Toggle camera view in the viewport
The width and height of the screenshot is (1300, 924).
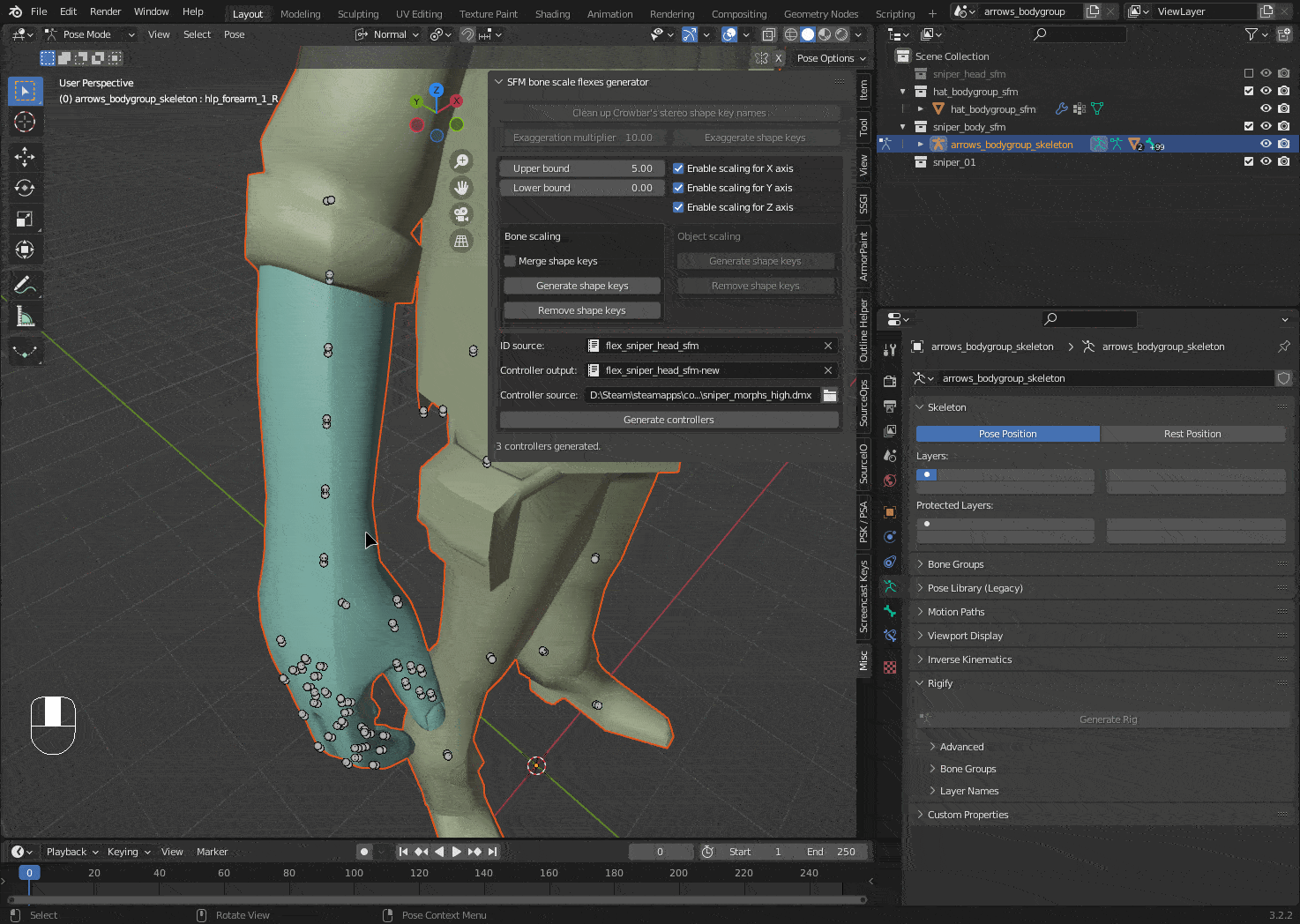[x=461, y=214]
